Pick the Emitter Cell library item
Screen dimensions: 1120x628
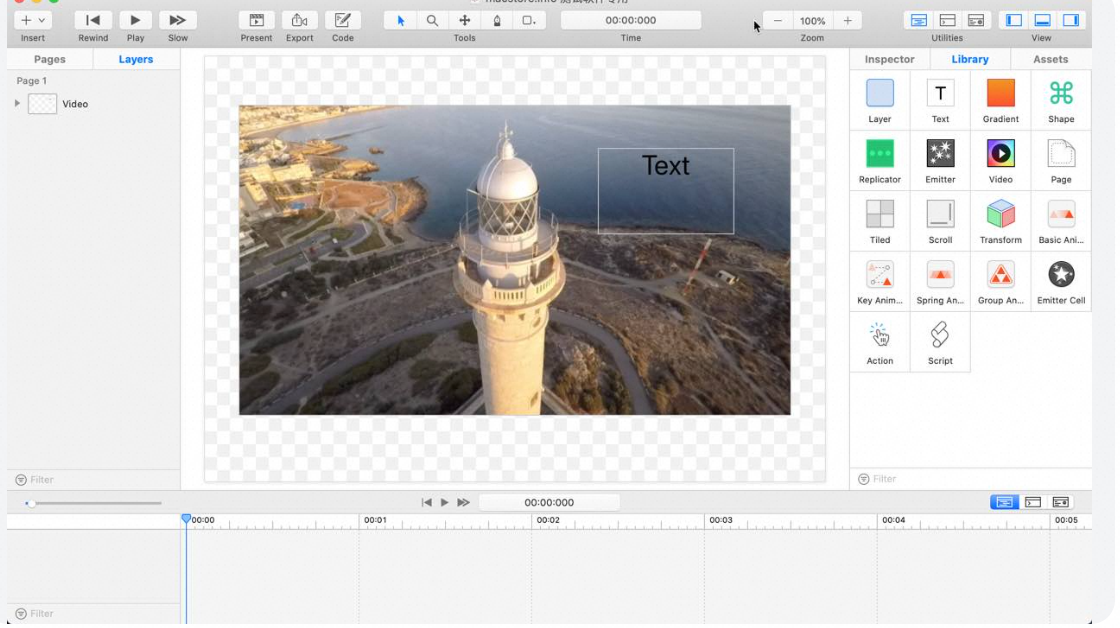[1061, 282]
